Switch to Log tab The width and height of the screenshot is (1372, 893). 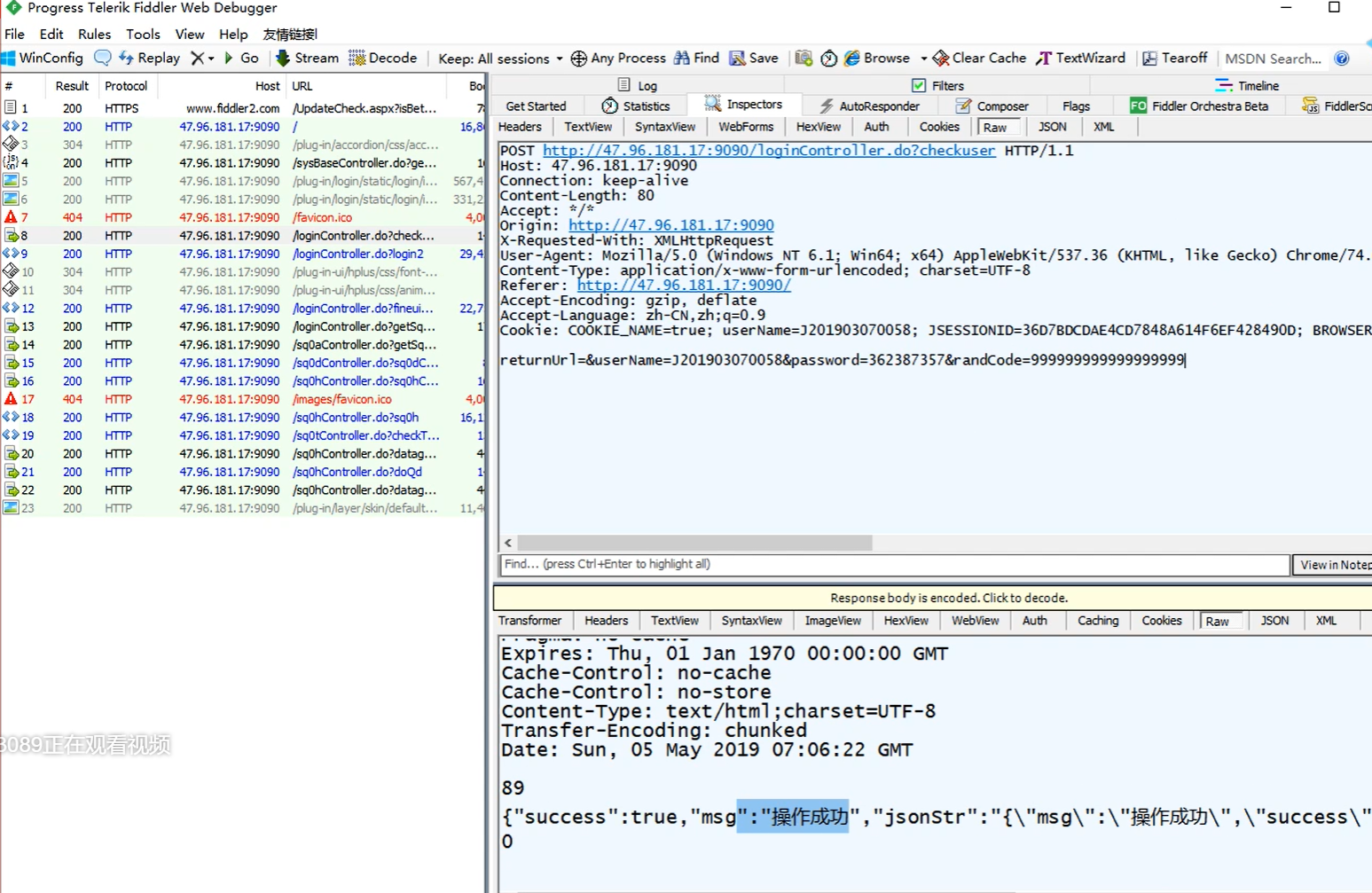pyautogui.click(x=638, y=85)
